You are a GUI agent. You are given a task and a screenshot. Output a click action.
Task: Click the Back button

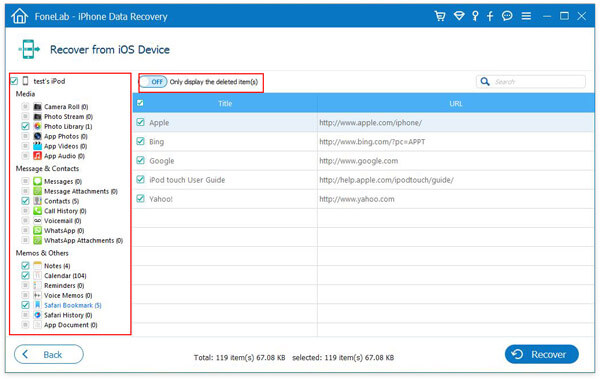pos(49,354)
